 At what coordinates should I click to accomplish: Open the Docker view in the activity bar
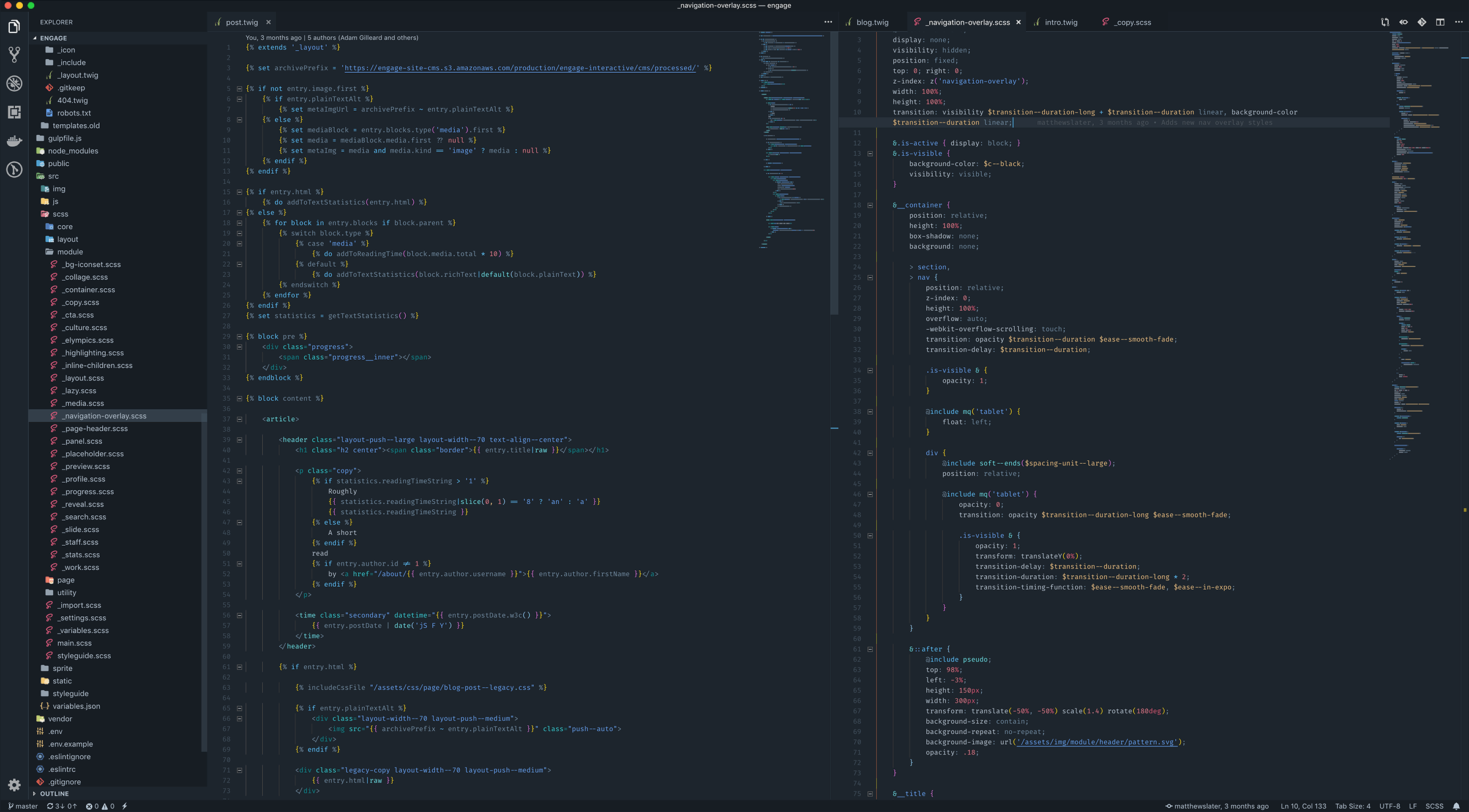tap(14, 141)
